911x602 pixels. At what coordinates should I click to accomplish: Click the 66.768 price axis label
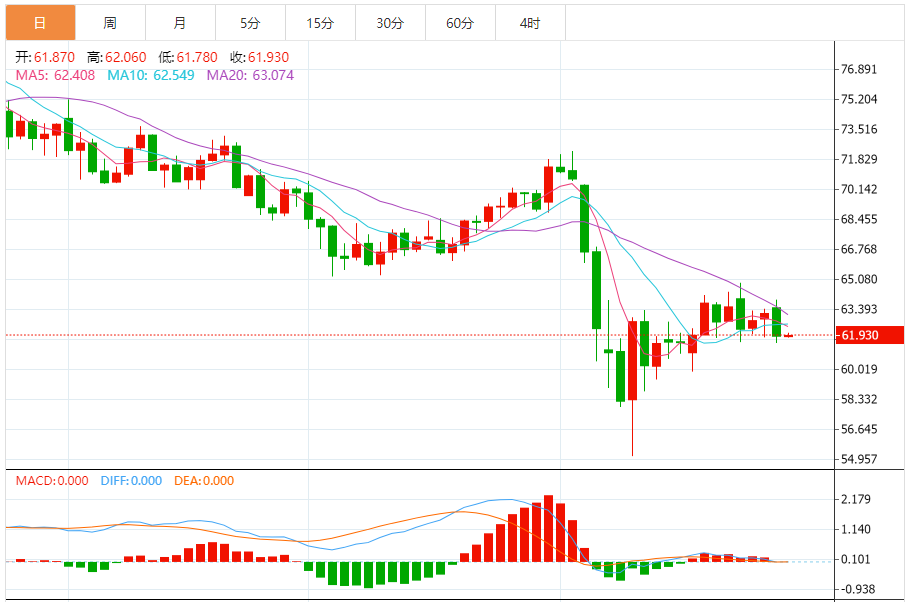859,249
